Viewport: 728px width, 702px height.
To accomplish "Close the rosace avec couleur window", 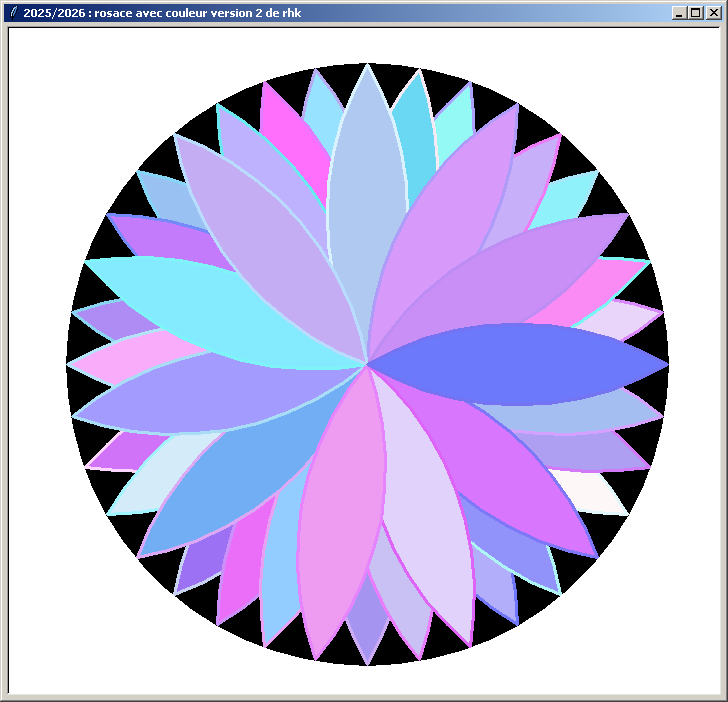I will pos(713,13).
